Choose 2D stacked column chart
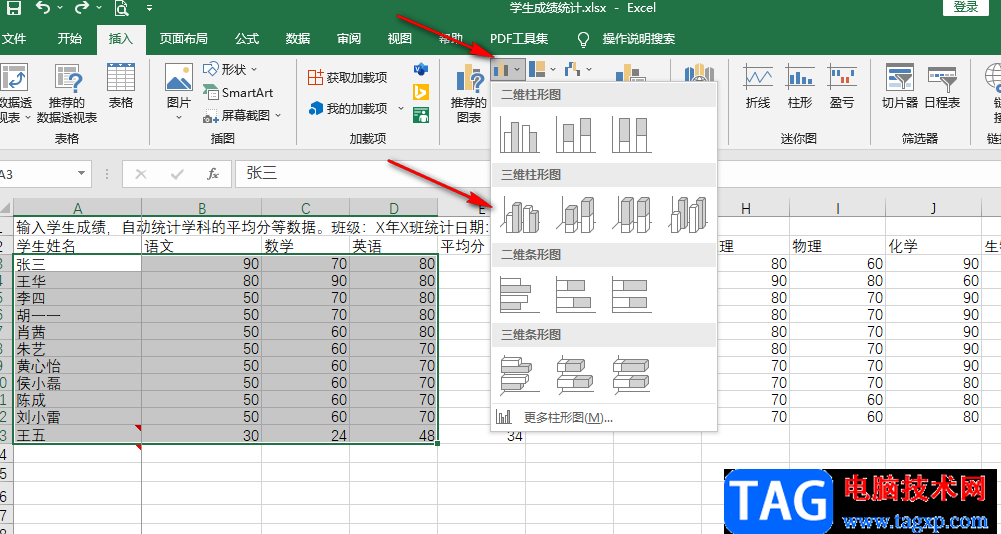 click(575, 134)
